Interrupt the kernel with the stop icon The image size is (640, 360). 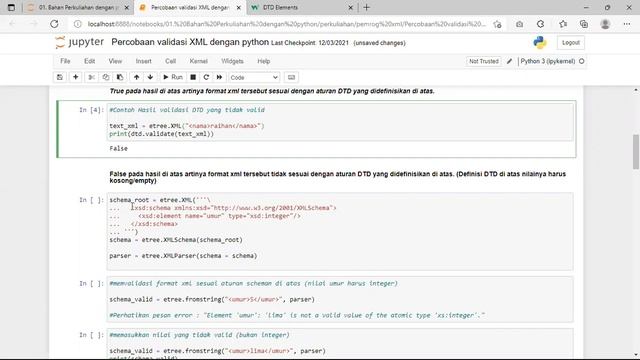pyautogui.click(x=193, y=77)
